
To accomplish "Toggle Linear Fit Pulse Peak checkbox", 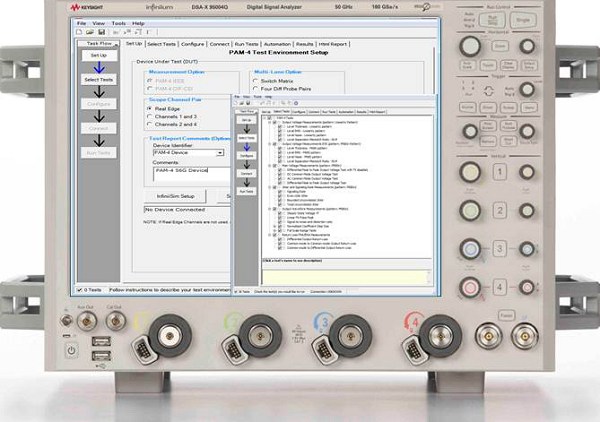I will [280, 218].
